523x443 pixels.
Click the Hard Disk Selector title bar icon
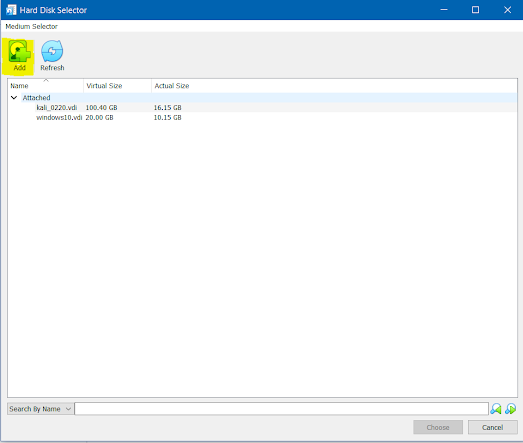tap(11, 10)
